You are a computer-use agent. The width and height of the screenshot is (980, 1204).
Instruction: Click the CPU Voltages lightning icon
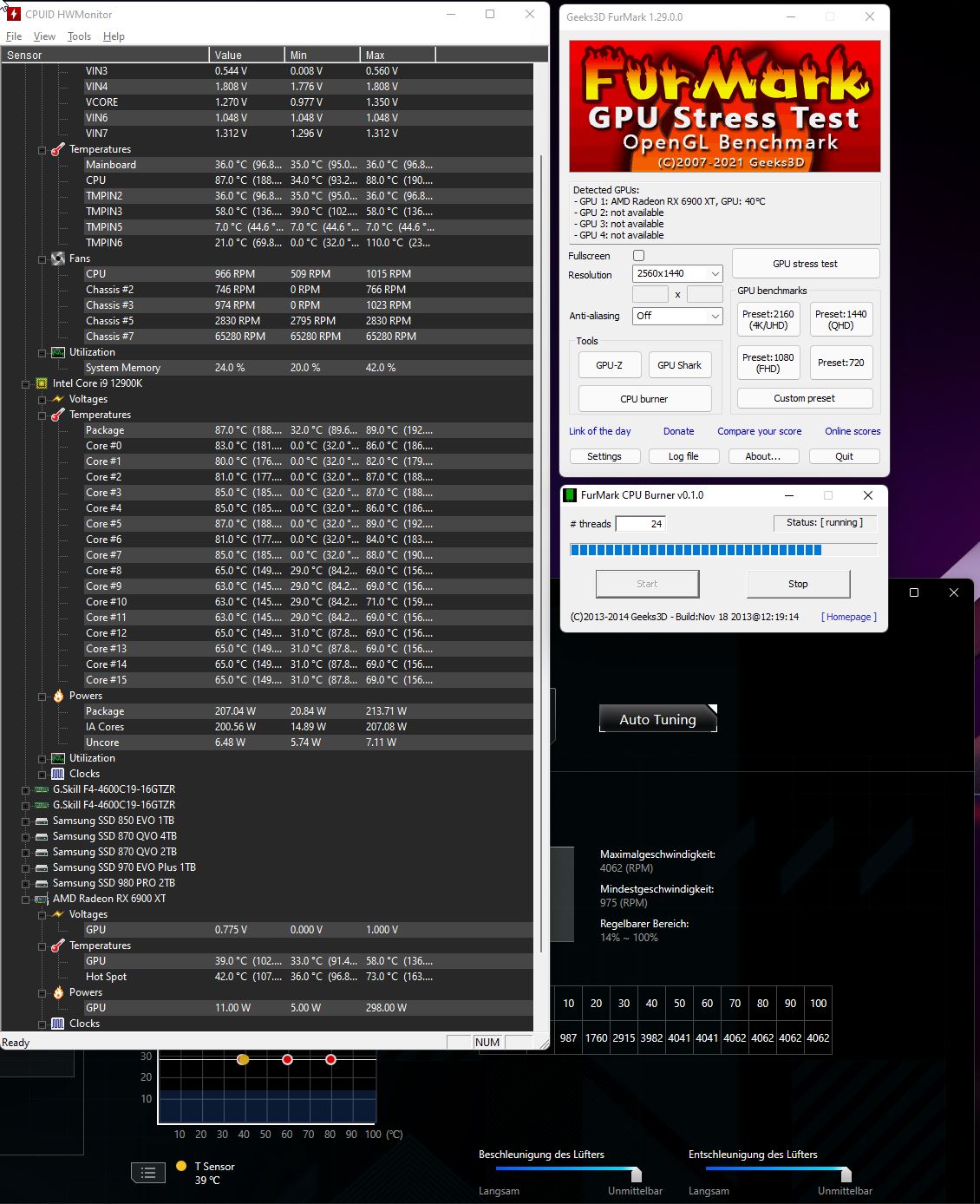point(58,399)
